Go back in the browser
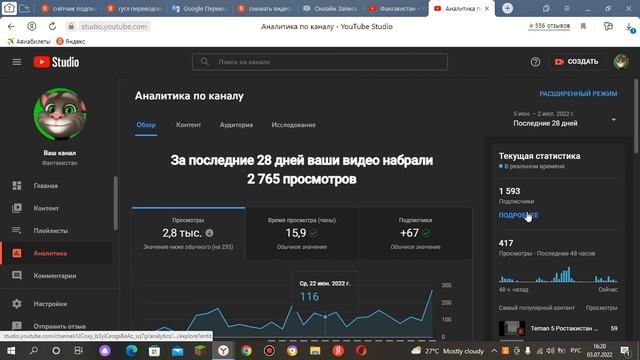 (11, 27)
